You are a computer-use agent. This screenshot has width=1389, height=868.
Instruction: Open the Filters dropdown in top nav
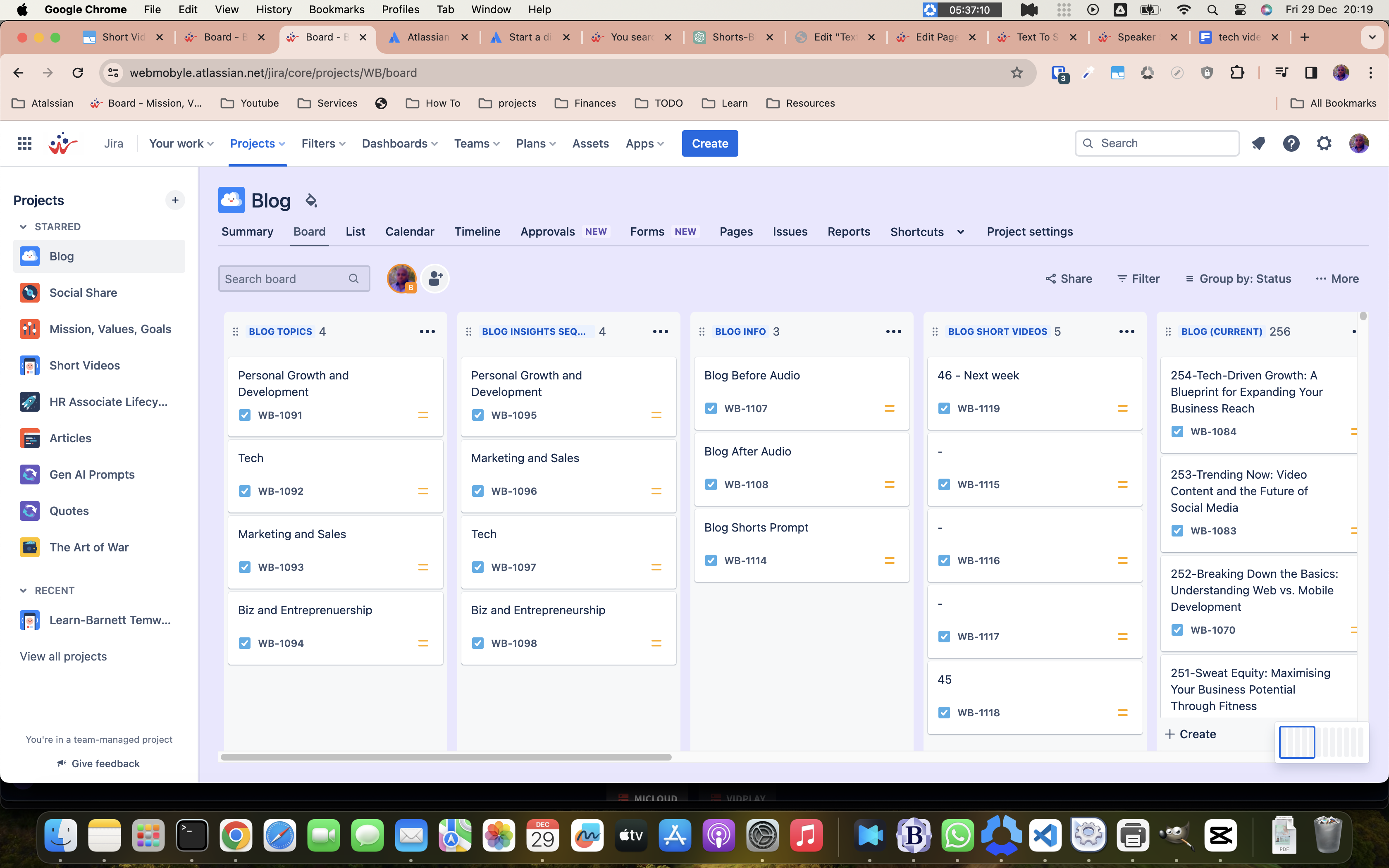click(323, 143)
